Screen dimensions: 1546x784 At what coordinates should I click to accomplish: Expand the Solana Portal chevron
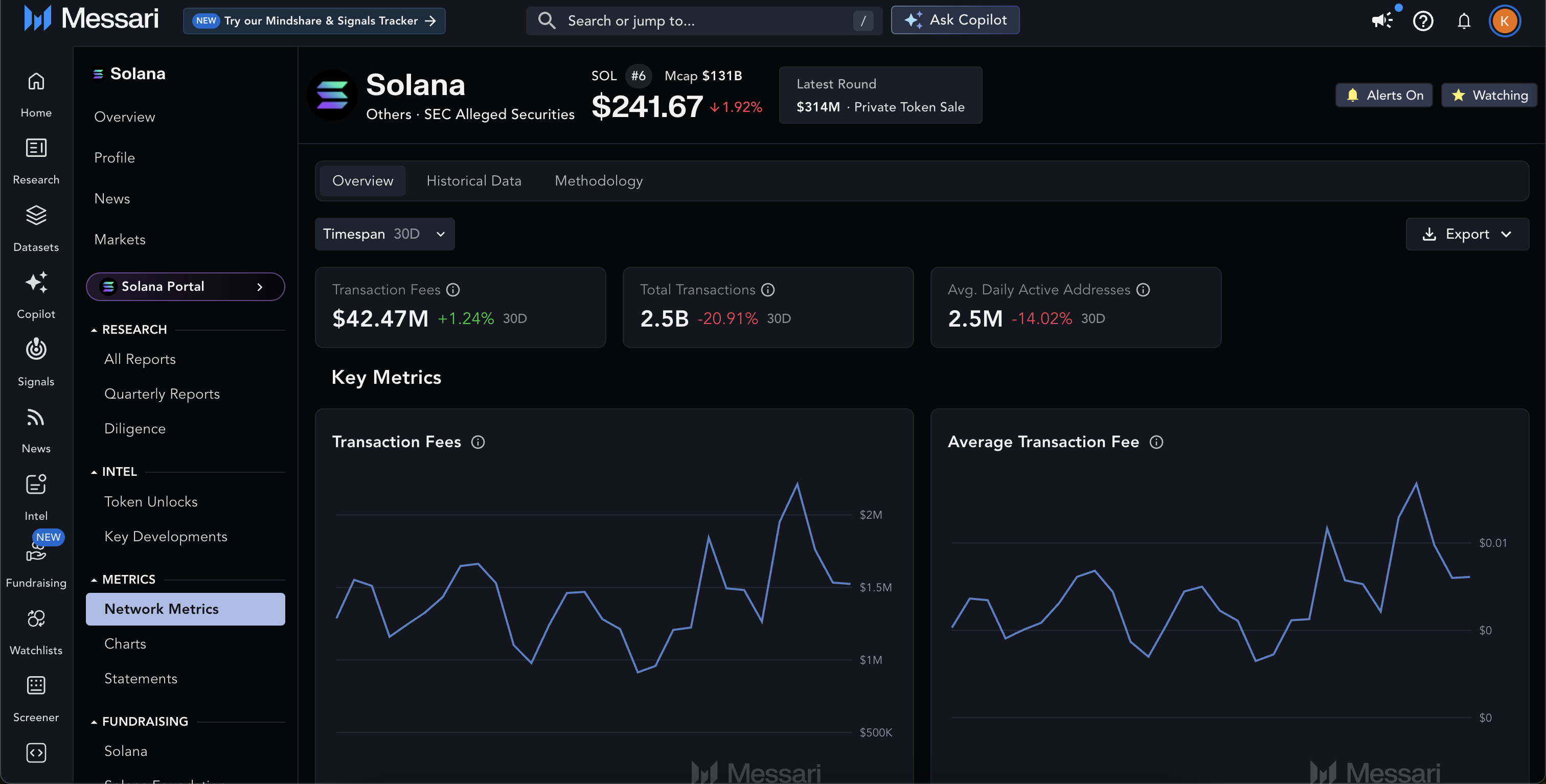click(260, 287)
